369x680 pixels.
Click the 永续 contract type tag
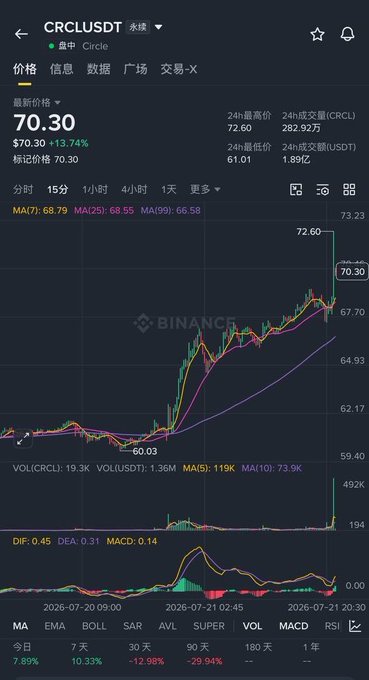(137, 27)
